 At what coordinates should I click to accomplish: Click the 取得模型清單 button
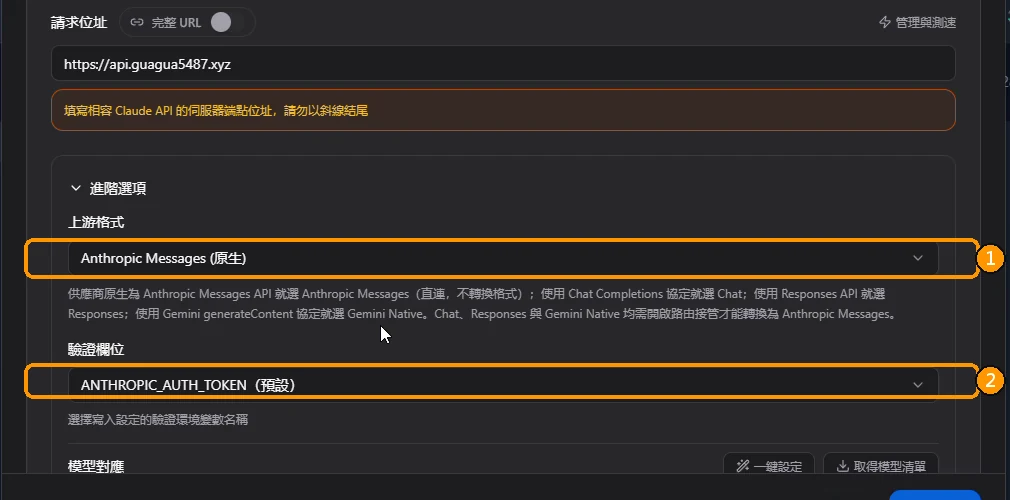tap(881, 466)
